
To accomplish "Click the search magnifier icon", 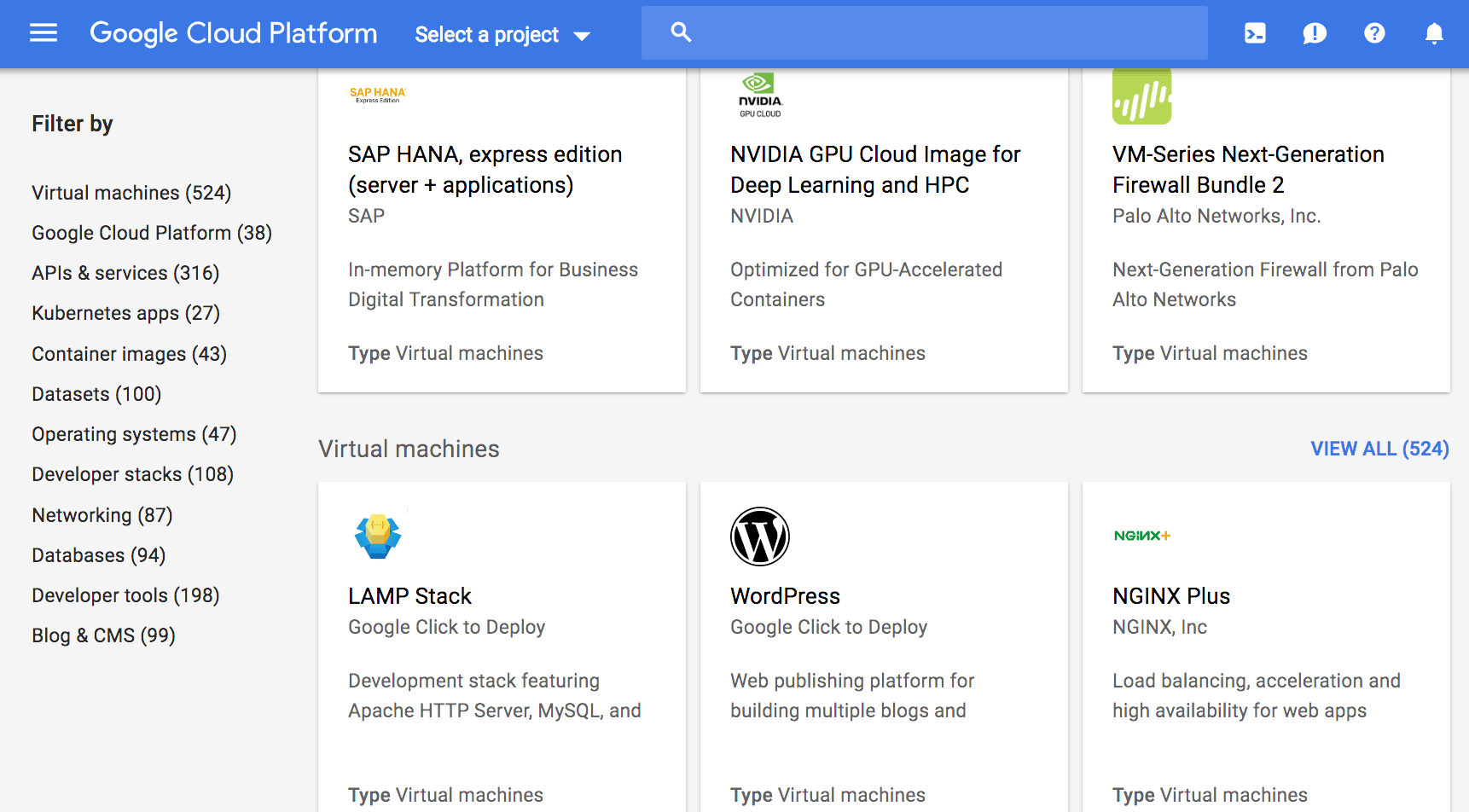I will coord(681,32).
